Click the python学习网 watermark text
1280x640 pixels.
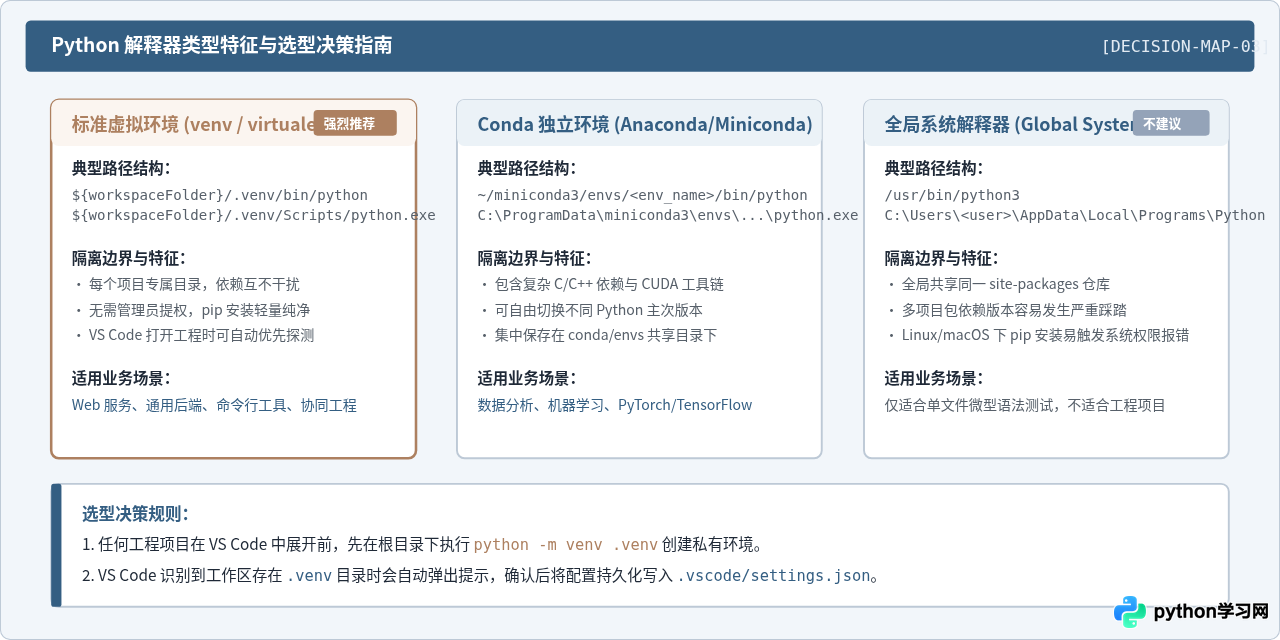[1211, 612]
